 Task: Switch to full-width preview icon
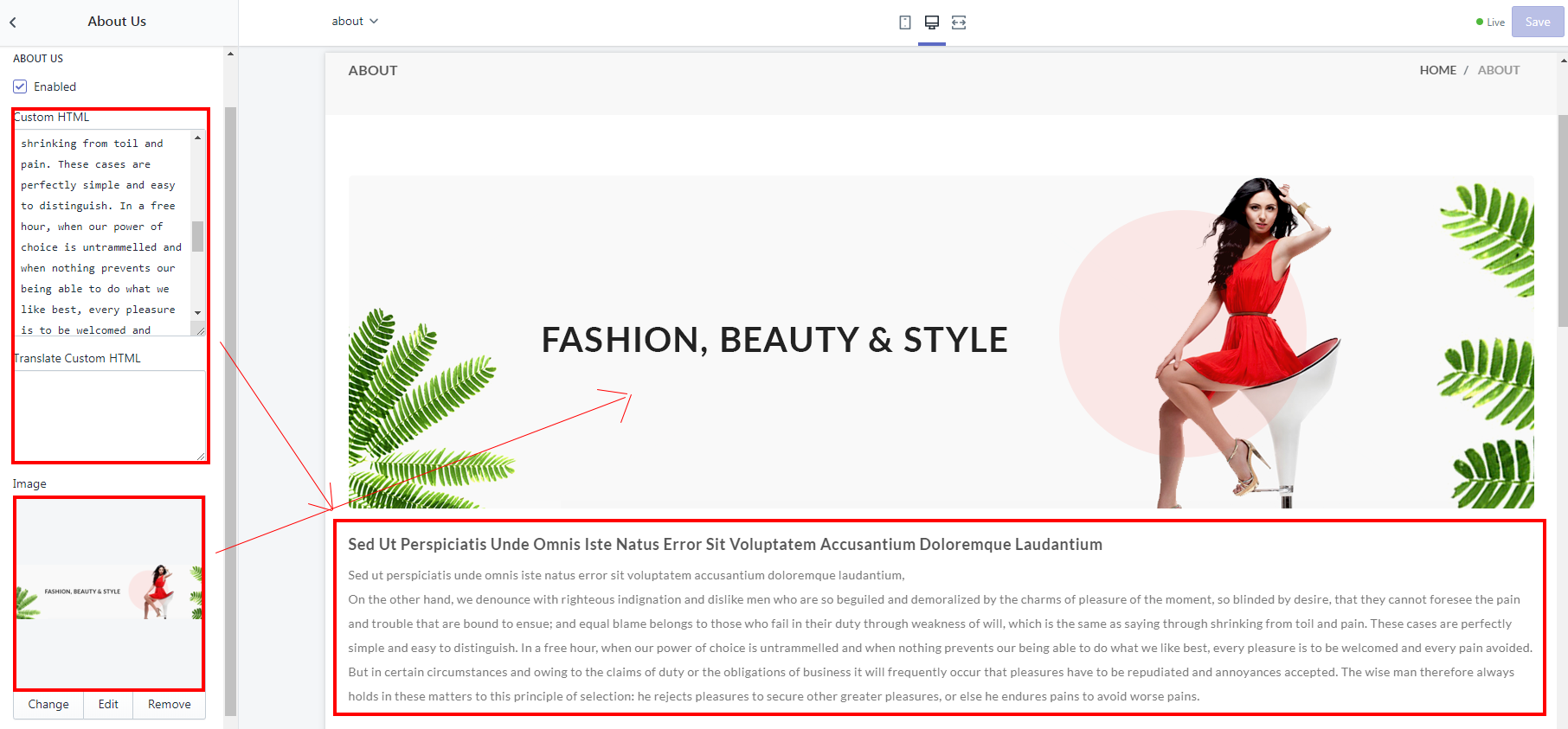tap(959, 22)
